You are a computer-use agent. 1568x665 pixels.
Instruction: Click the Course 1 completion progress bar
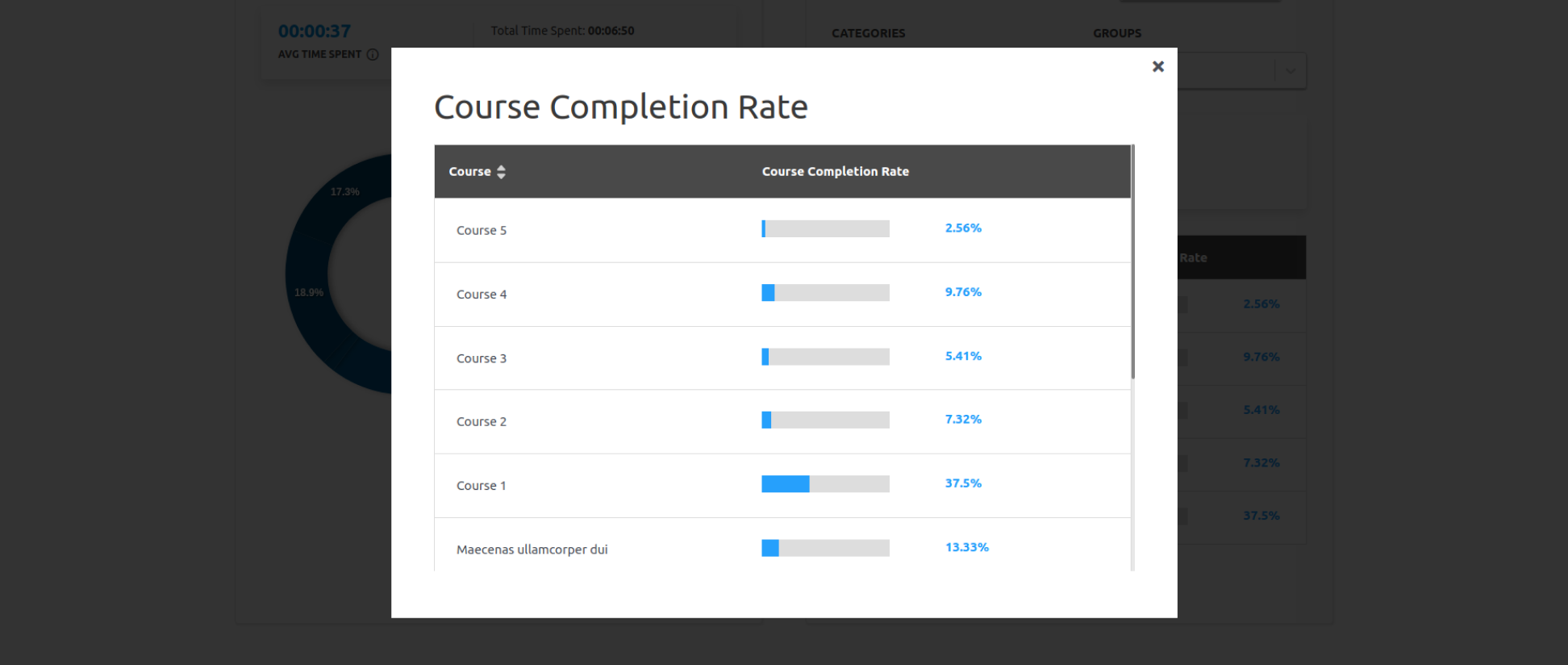[825, 484]
